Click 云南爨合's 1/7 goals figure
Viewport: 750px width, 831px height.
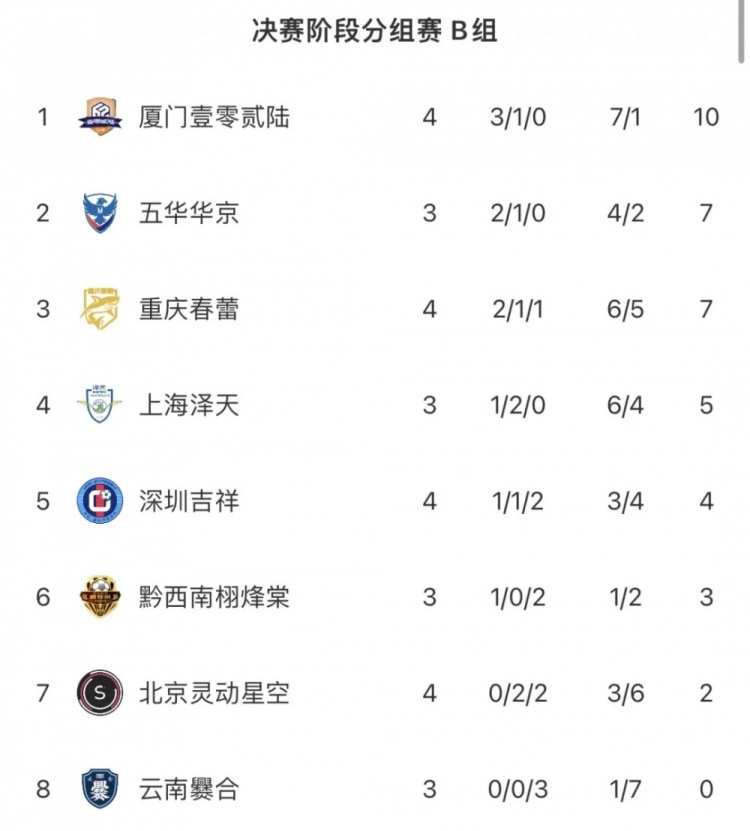pyautogui.click(x=625, y=789)
